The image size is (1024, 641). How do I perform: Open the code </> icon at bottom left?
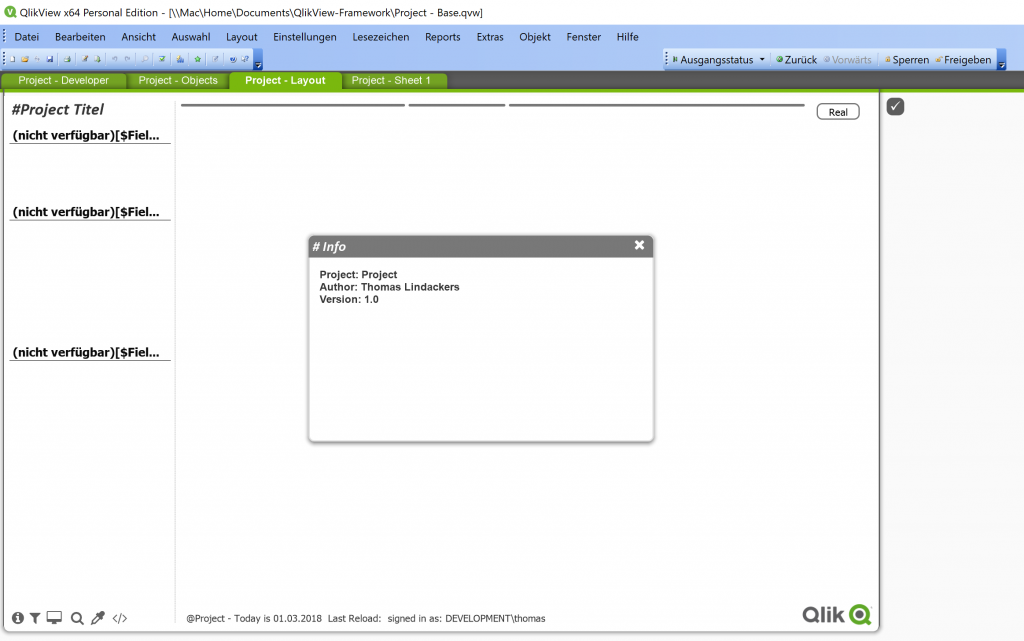point(119,617)
